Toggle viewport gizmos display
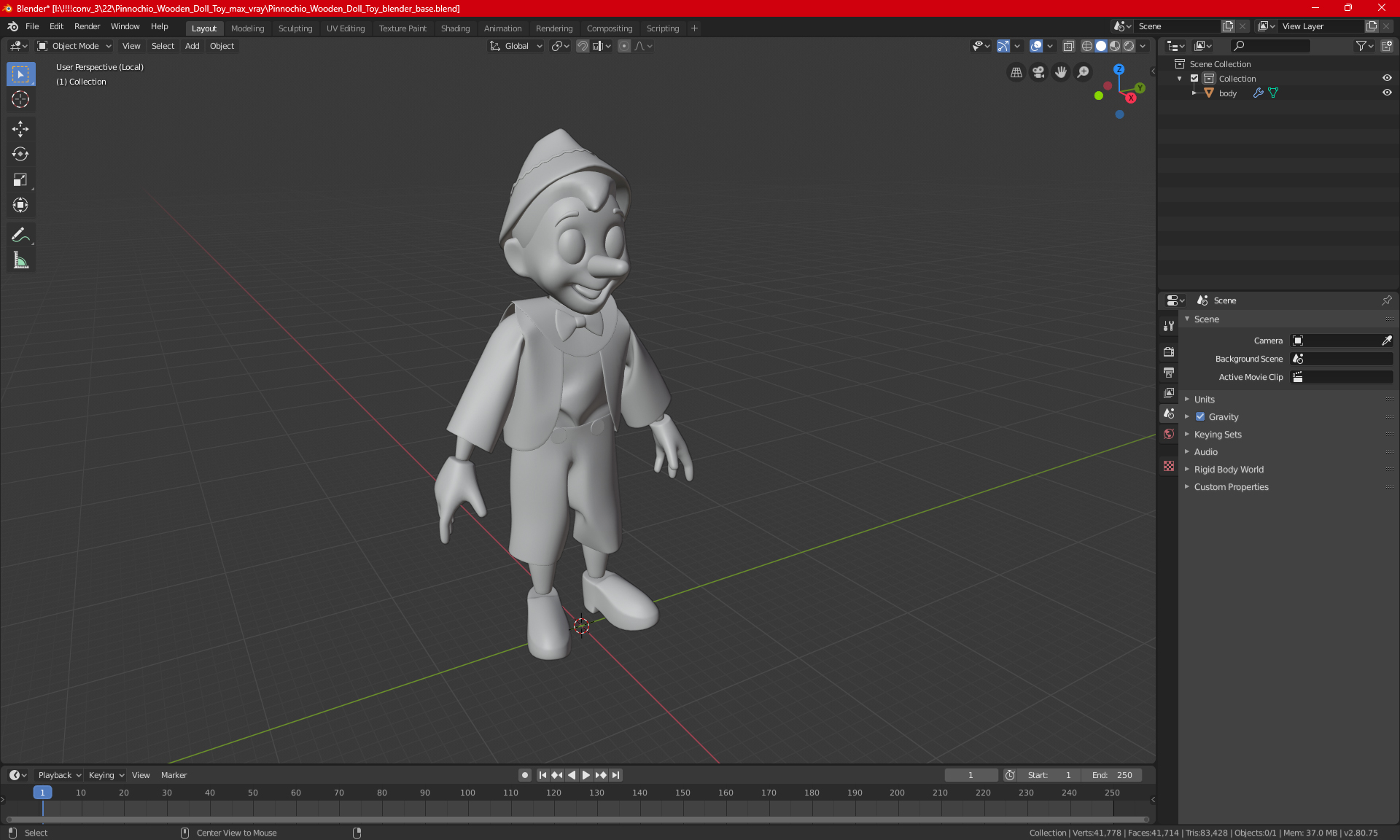Screen dimensions: 1400x840 pyautogui.click(x=1003, y=46)
